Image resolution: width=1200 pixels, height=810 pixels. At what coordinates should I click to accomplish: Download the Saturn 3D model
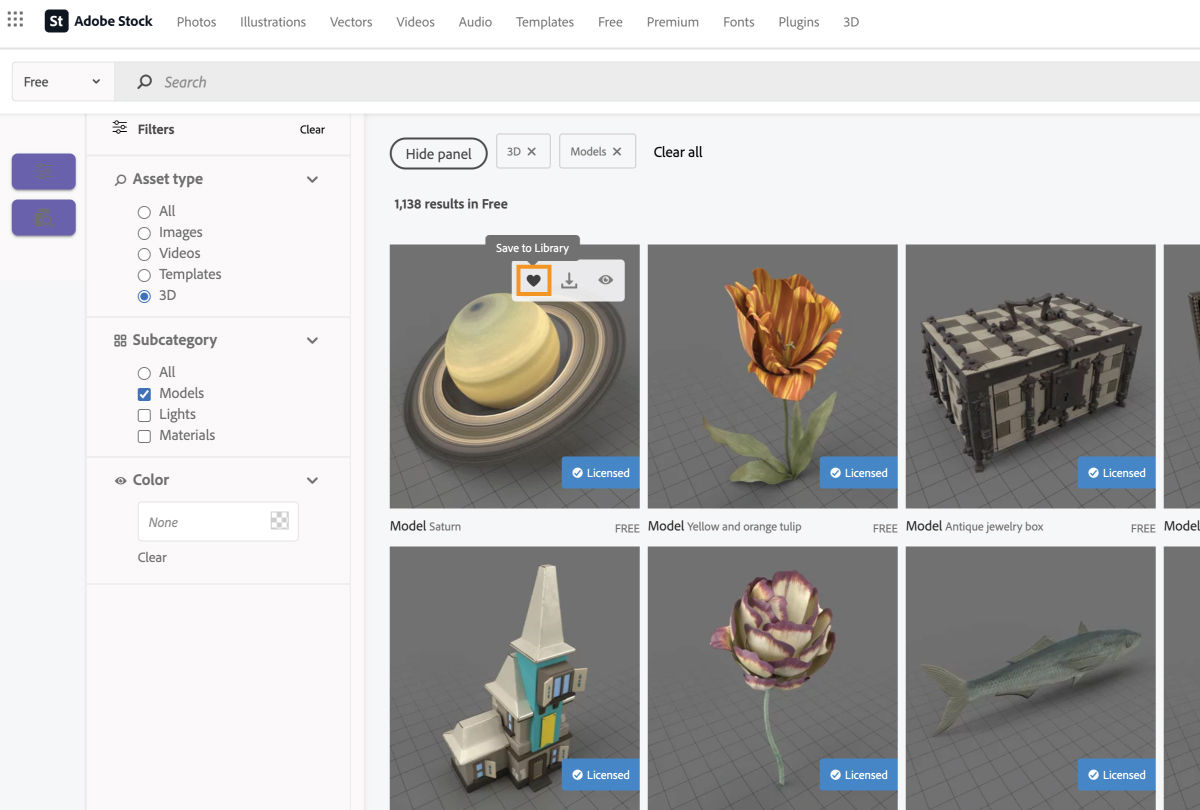pos(568,280)
